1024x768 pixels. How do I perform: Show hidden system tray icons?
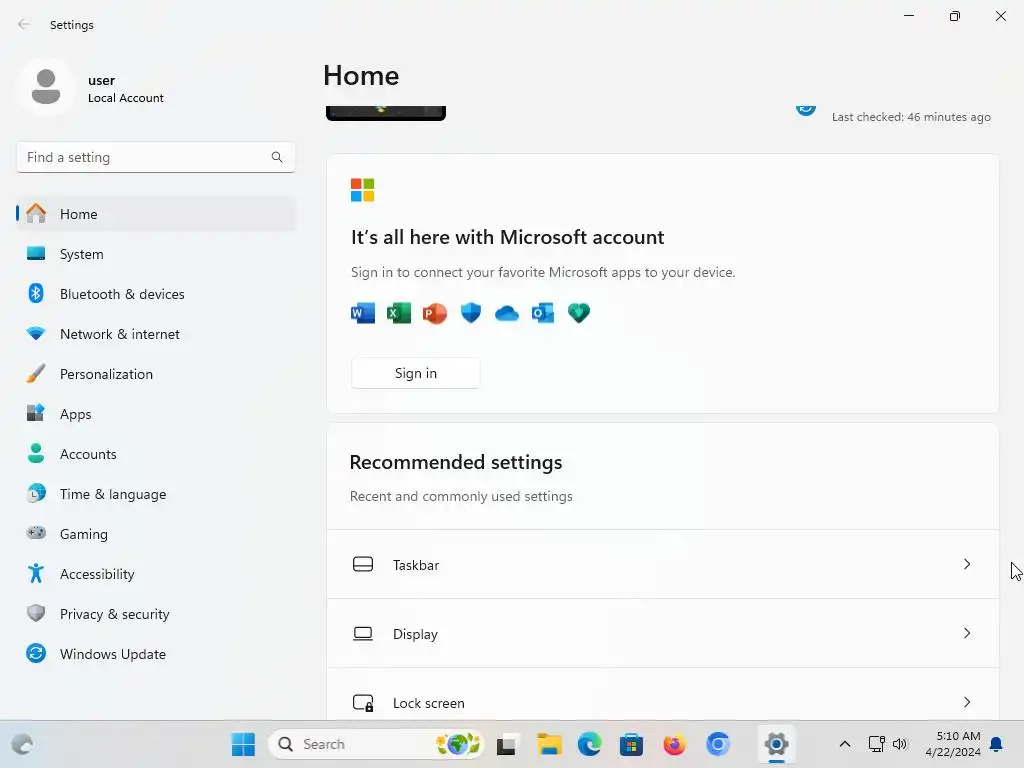coord(844,744)
